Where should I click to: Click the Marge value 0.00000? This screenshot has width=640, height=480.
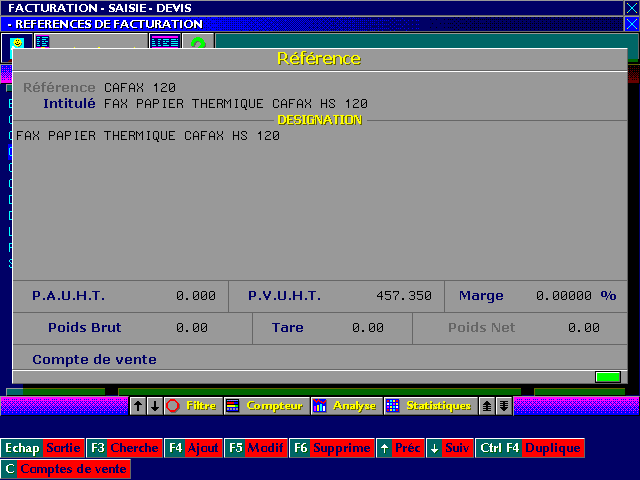(x=564, y=296)
